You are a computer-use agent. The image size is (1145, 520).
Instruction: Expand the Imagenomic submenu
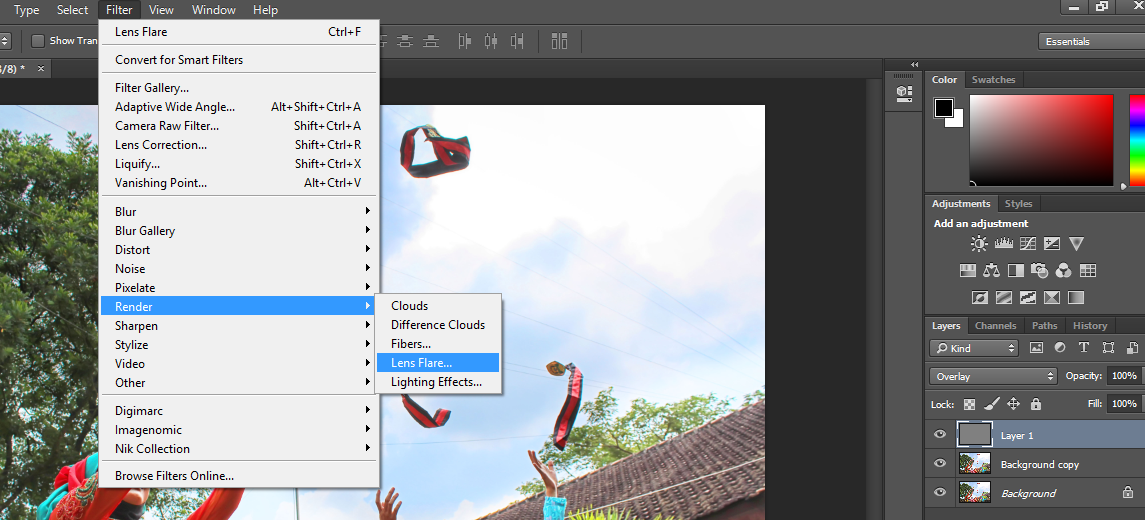pos(240,429)
